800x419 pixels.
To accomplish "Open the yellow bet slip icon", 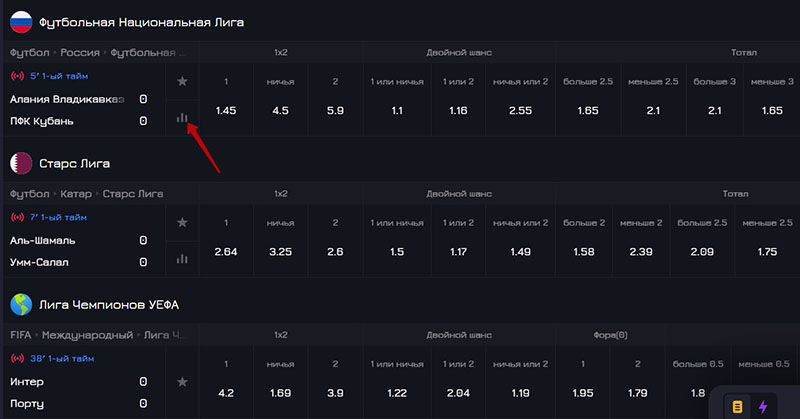I will coord(738,406).
